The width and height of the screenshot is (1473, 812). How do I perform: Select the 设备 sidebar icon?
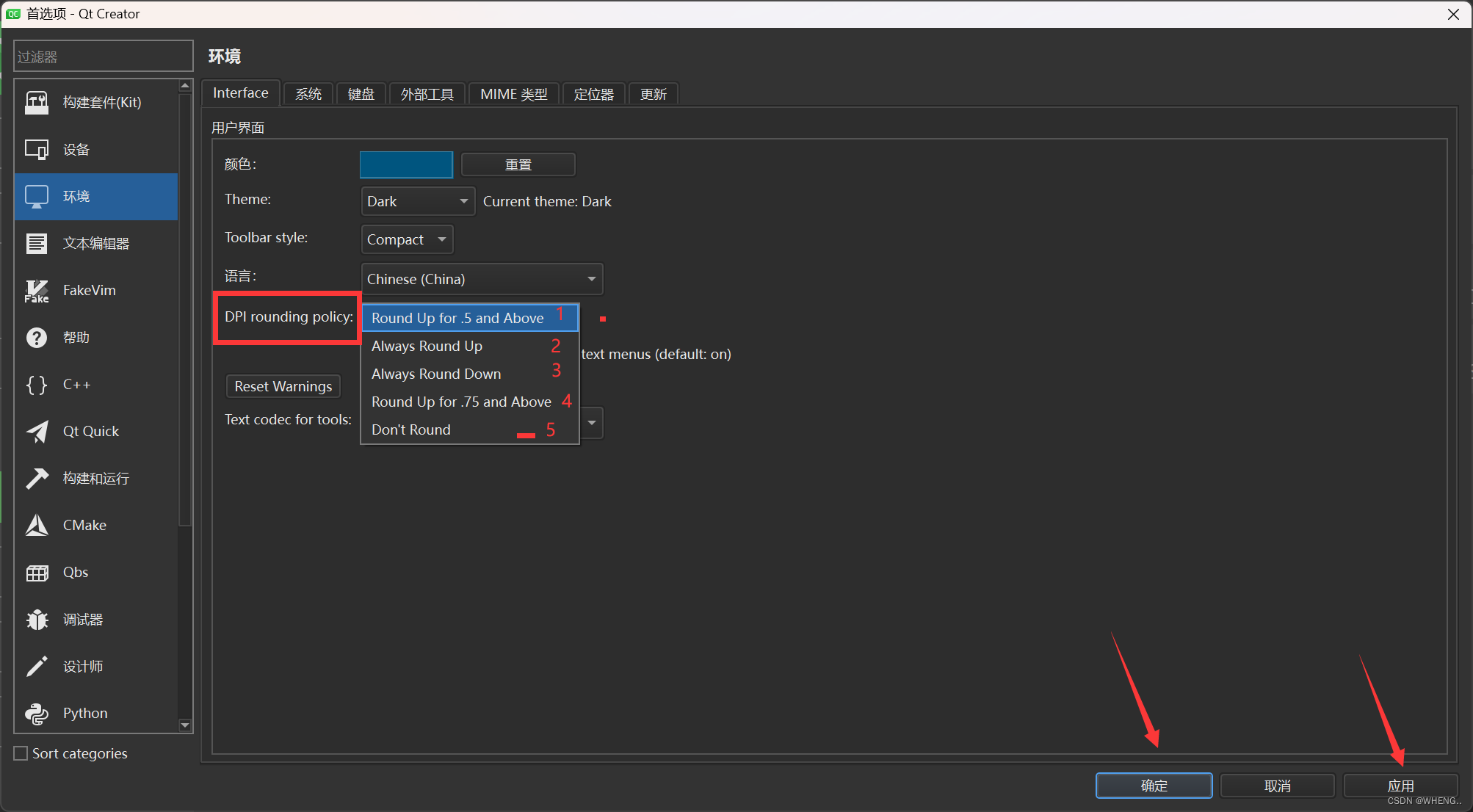click(76, 149)
